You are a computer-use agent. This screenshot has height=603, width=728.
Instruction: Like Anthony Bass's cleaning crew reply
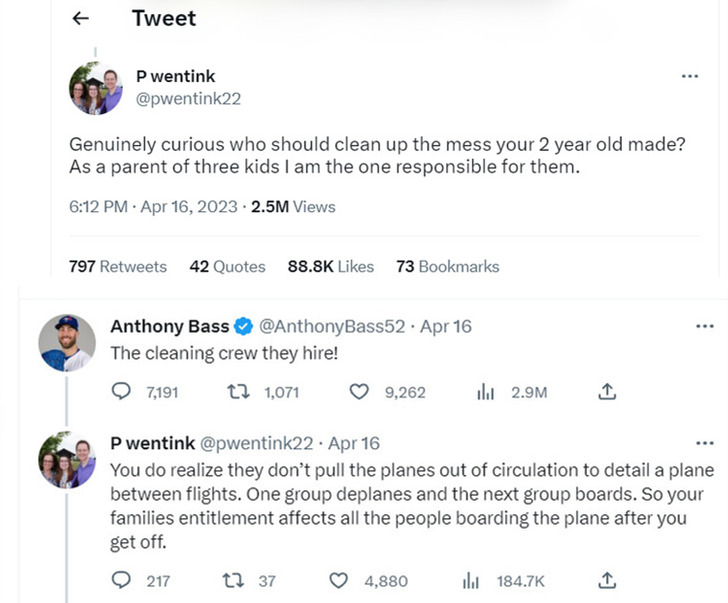pyautogui.click(x=359, y=393)
